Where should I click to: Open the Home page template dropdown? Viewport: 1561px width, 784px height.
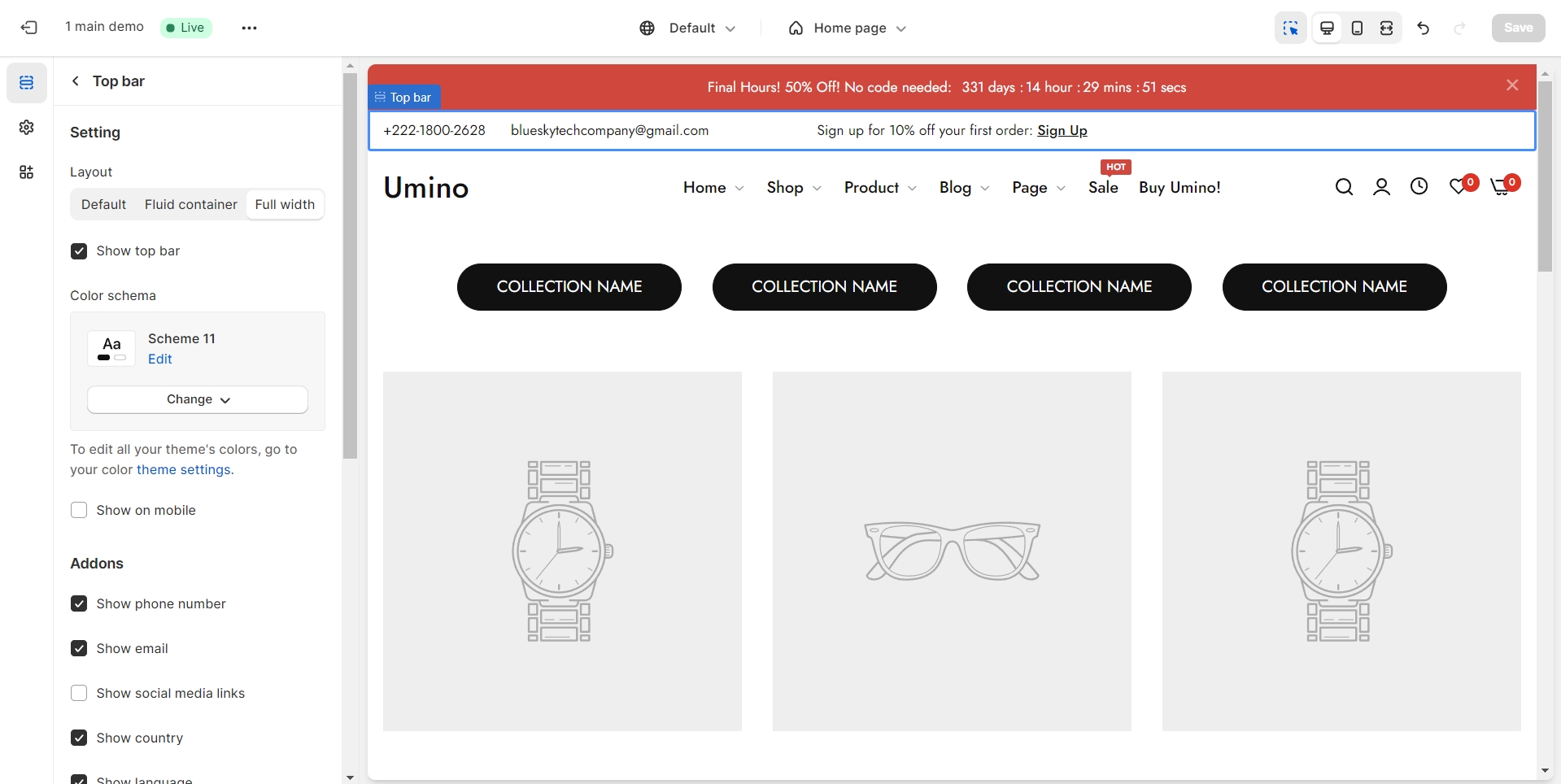[x=847, y=28]
